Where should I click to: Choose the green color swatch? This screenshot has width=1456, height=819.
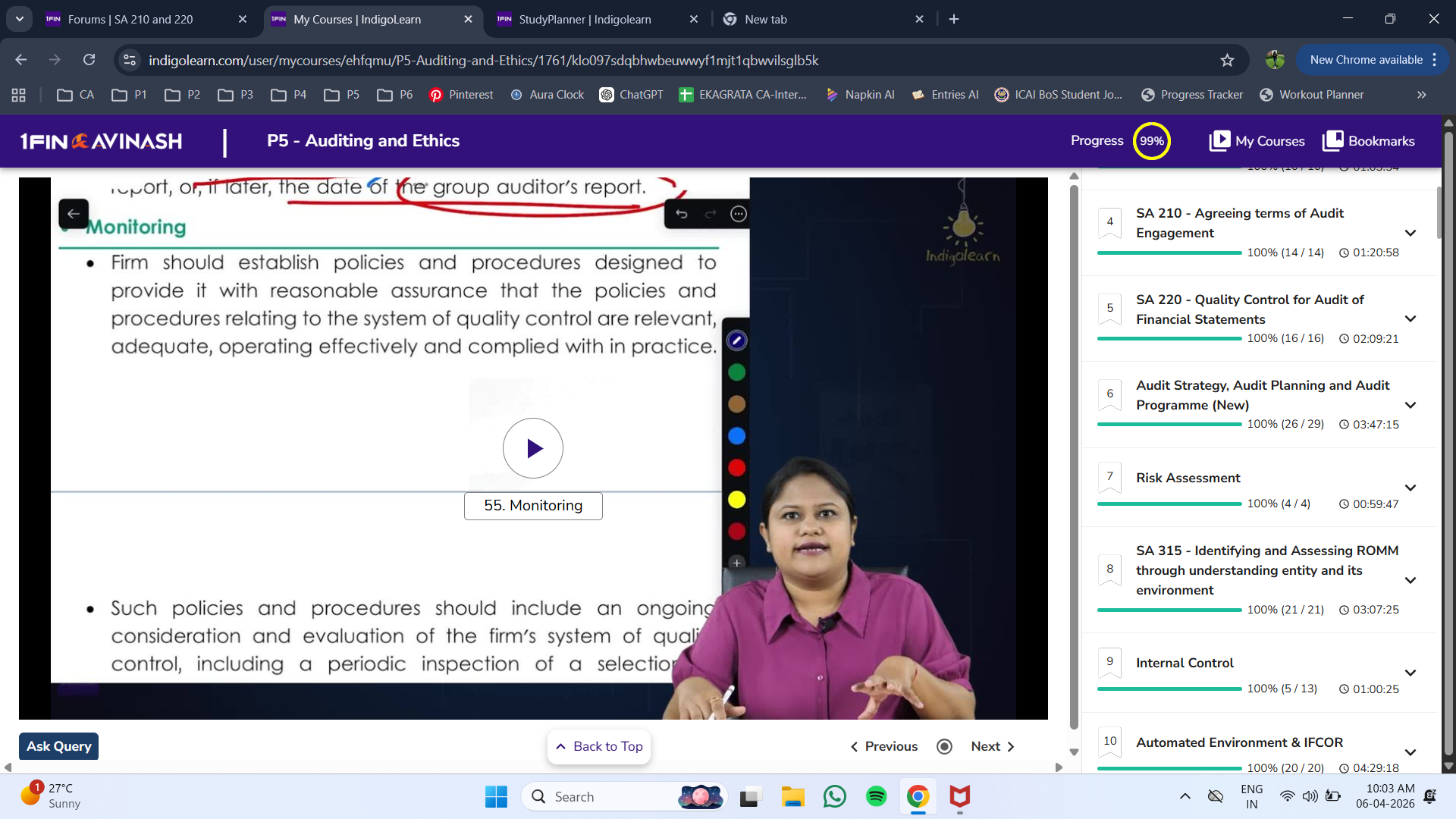[736, 372]
